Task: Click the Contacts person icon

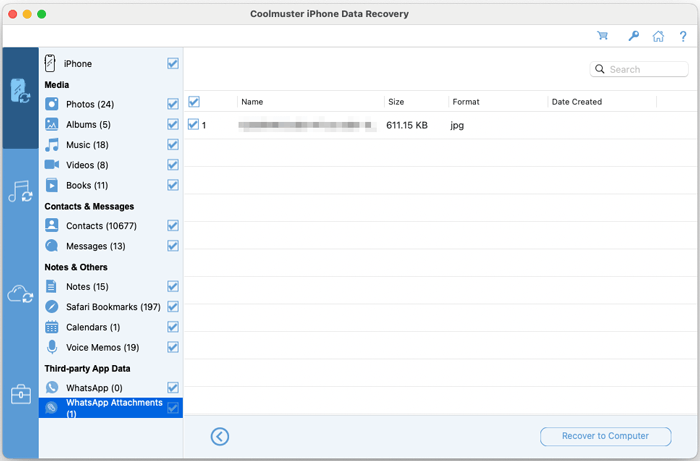Action: [x=52, y=225]
